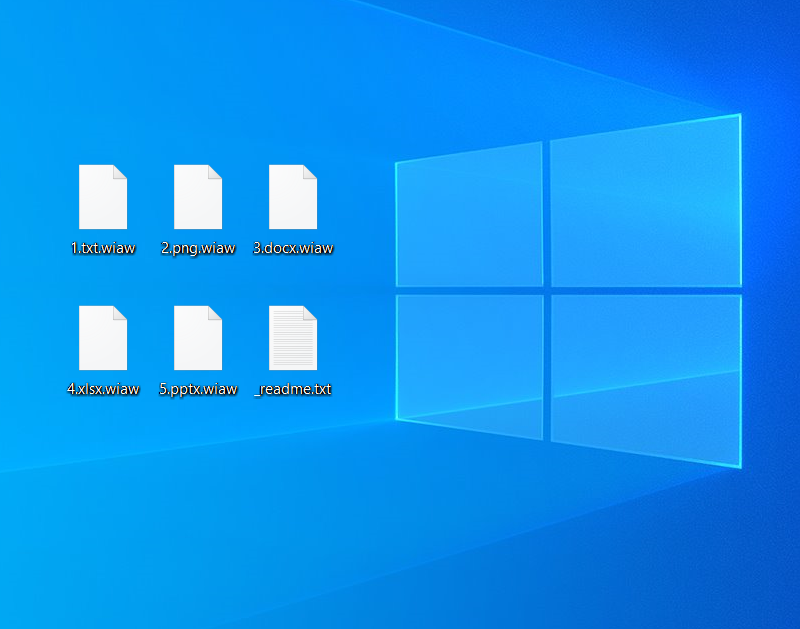This screenshot has height=629, width=800.
Task: Select the 1.txt.wiaw file icon
Action: [x=103, y=198]
